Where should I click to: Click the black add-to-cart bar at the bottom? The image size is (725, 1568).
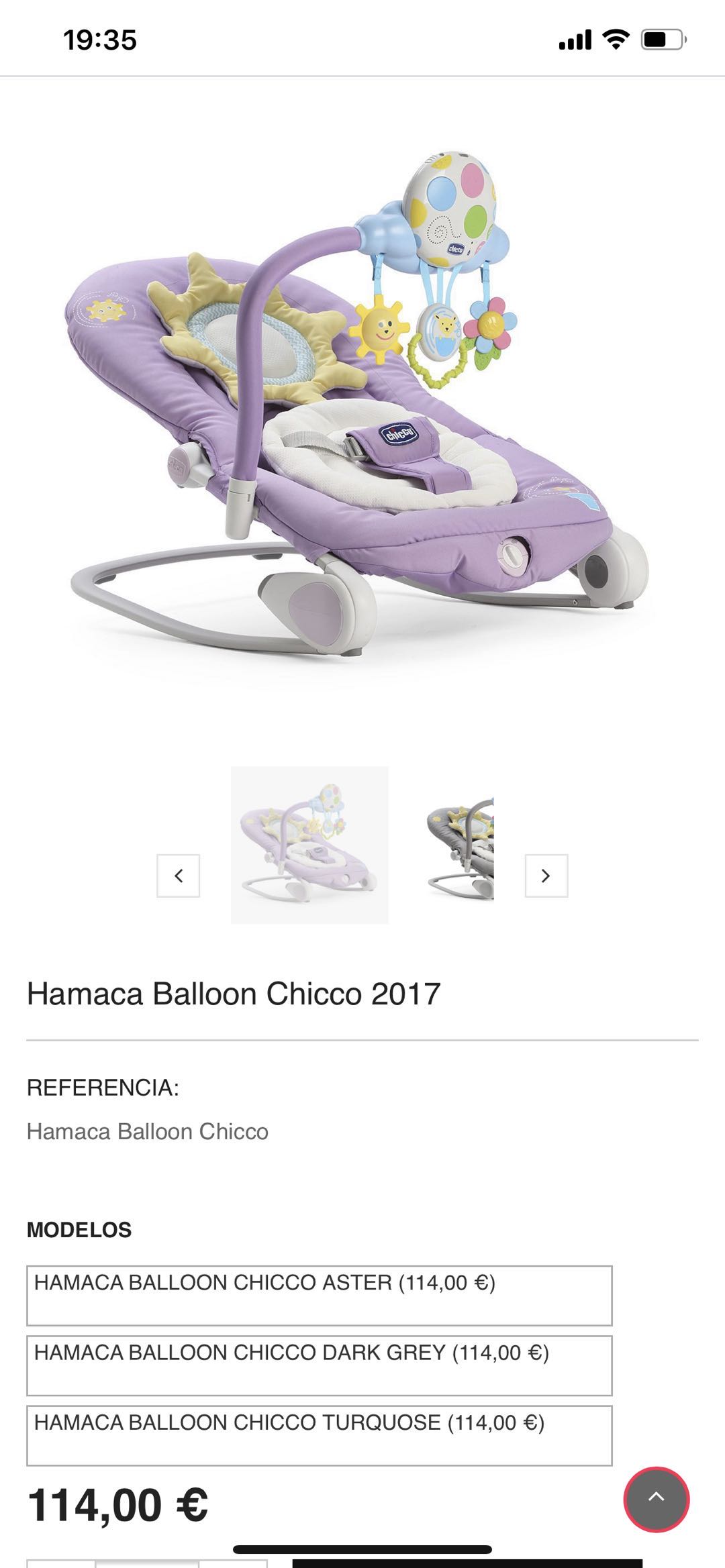[x=467, y=1563]
